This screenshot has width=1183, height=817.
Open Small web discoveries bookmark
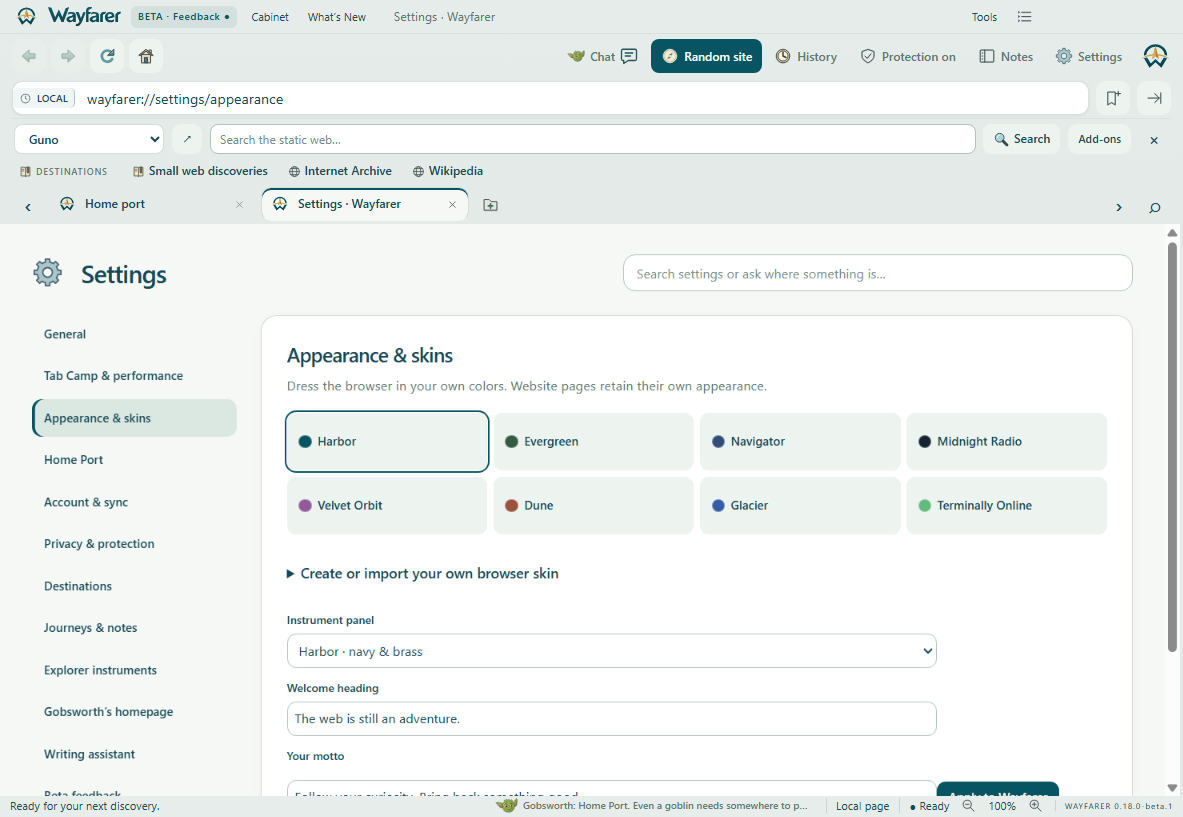coord(200,171)
